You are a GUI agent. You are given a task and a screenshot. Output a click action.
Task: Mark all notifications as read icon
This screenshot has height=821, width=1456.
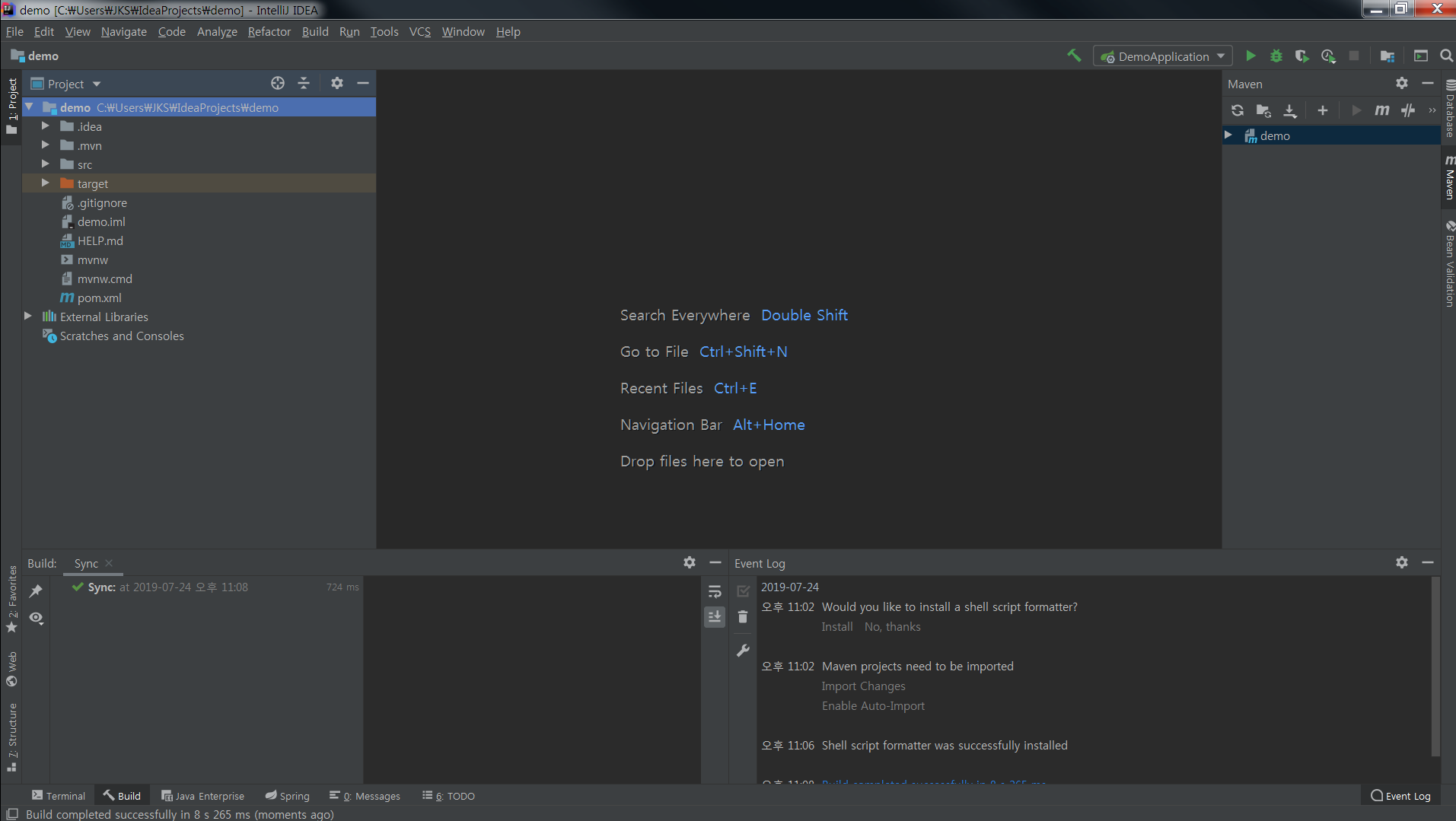click(743, 591)
